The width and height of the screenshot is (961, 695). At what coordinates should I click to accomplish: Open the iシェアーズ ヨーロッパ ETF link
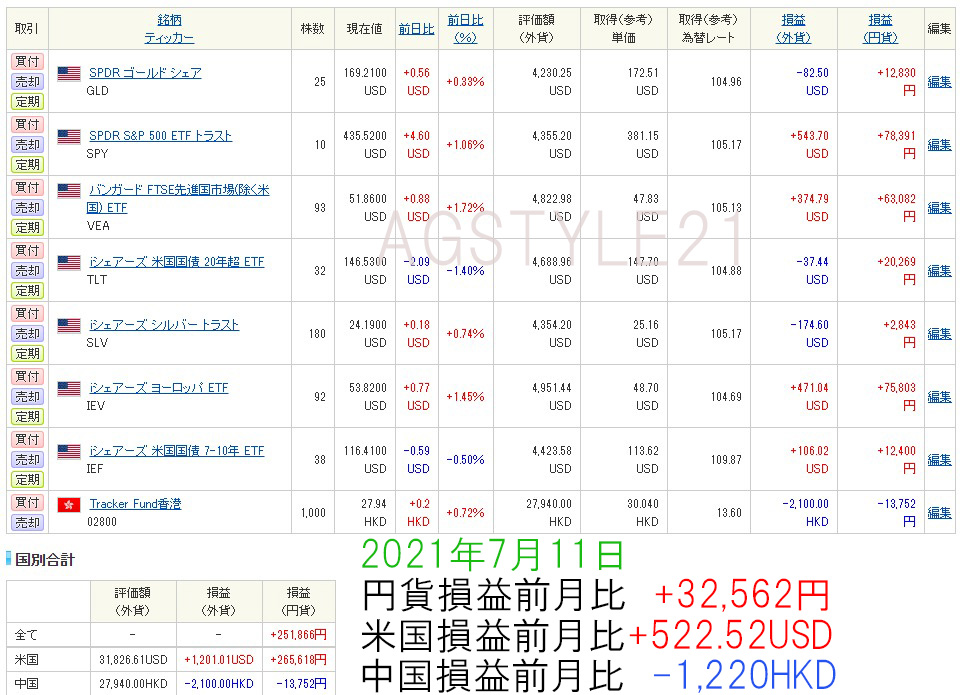pos(158,388)
